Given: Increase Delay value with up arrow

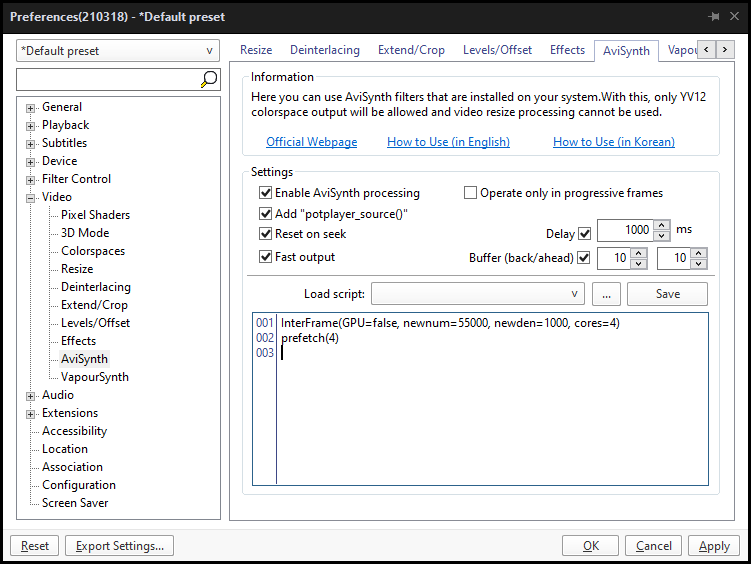Looking at the screenshot, I should [661, 225].
